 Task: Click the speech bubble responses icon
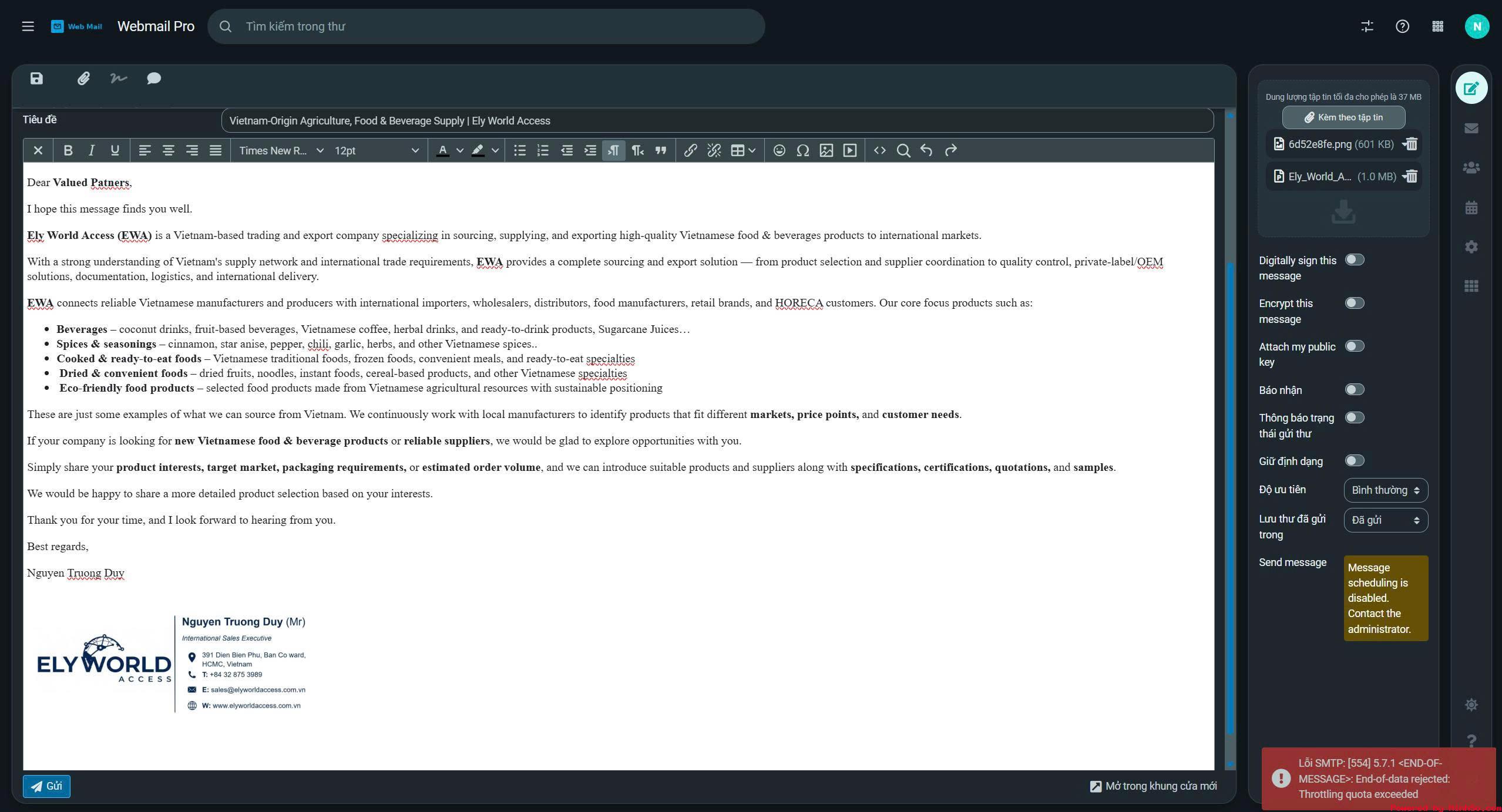coord(154,79)
